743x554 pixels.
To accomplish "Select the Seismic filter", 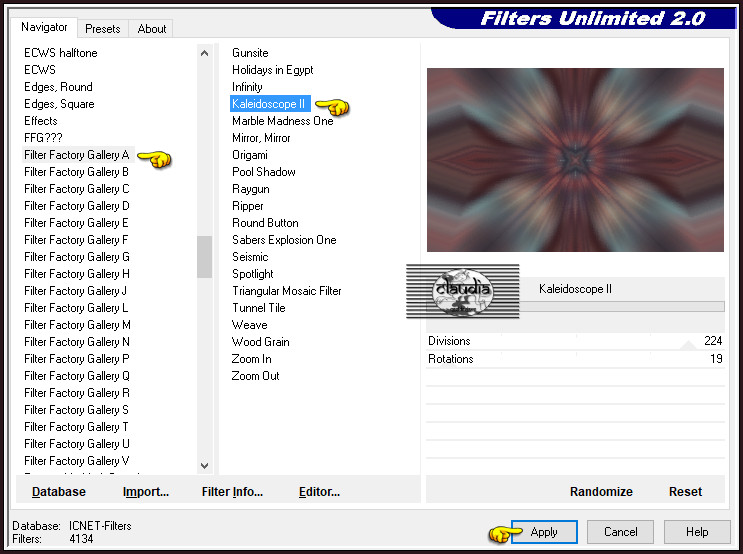I will [x=250, y=257].
